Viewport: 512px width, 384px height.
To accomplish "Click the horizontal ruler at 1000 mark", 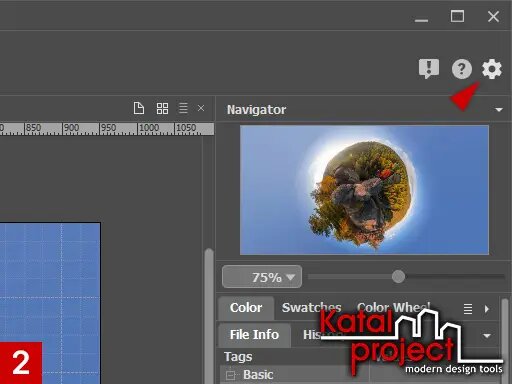I will click(x=149, y=128).
